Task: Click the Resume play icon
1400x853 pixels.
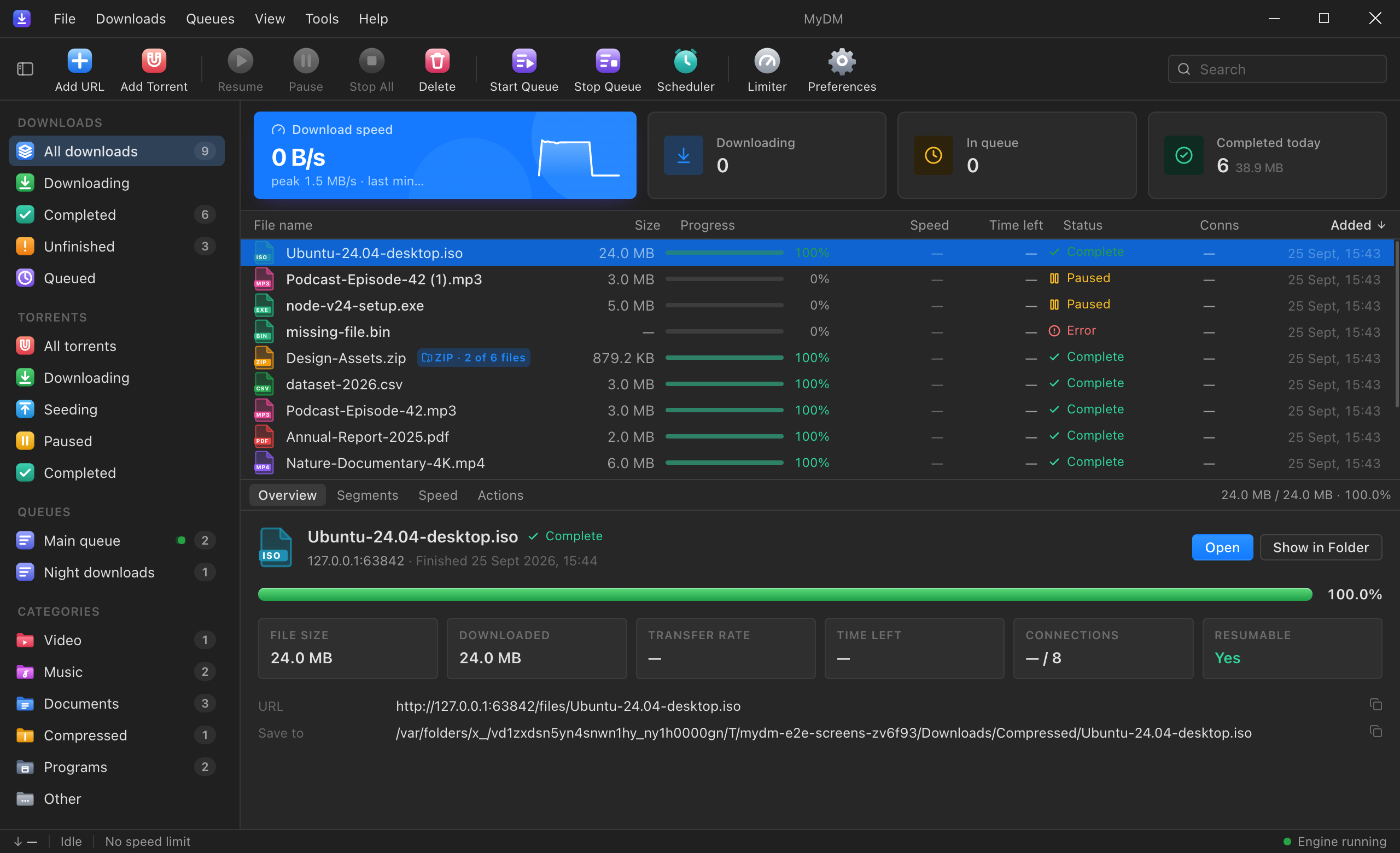Action: [x=240, y=61]
